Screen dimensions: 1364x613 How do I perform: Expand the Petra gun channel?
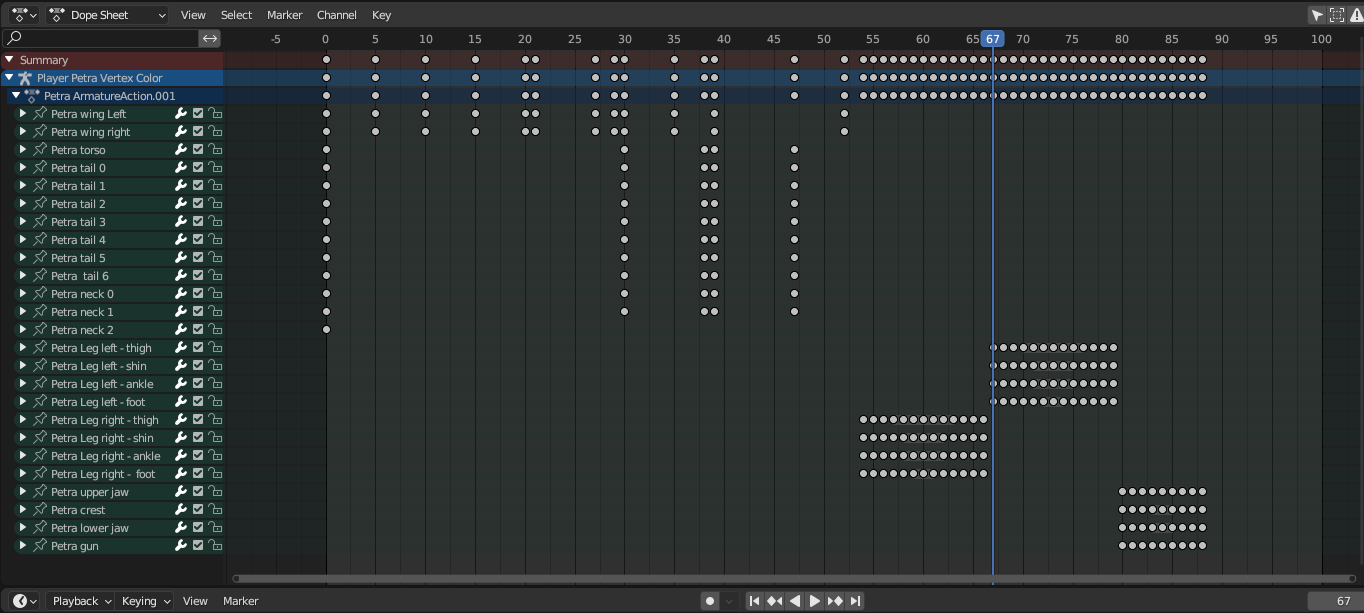click(23, 546)
